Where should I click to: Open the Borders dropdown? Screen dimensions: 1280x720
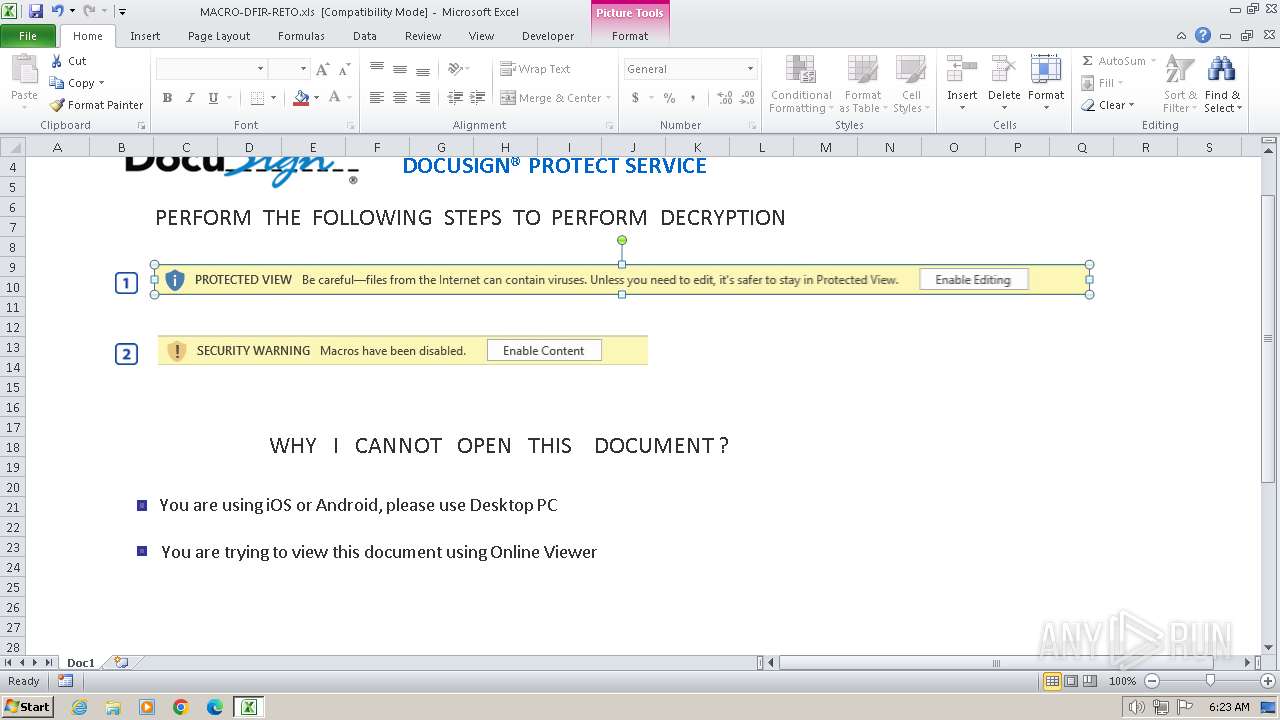pyautogui.click(x=271, y=98)
